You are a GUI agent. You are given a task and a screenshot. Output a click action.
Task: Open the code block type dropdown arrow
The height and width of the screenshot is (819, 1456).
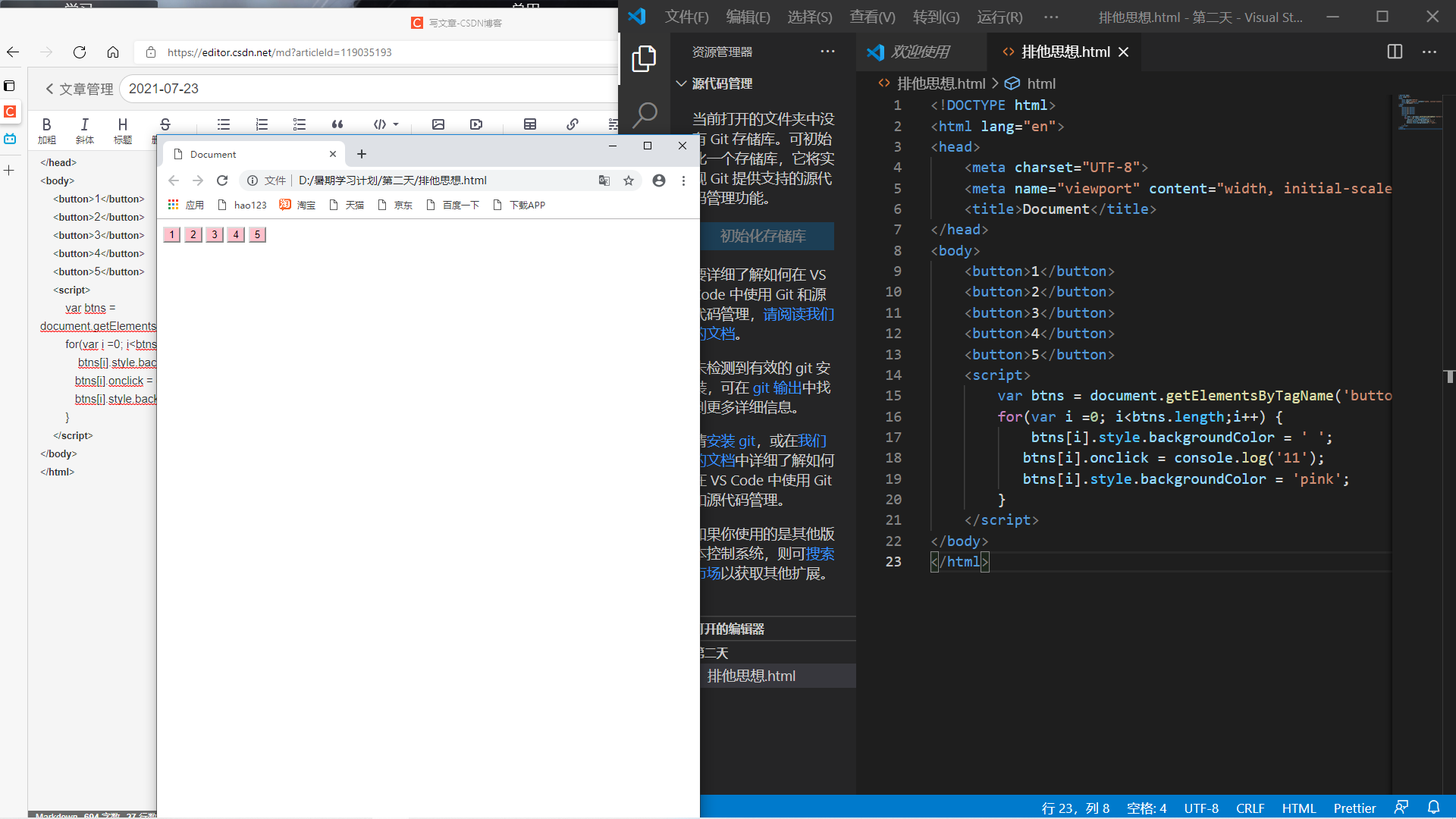[396, 124]
